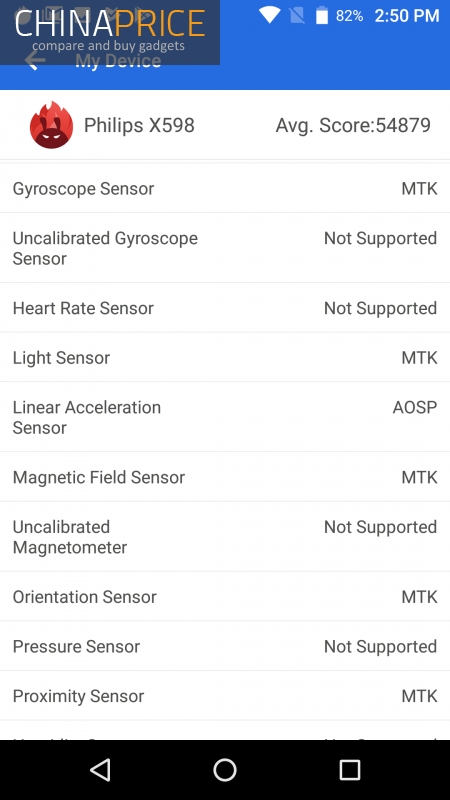Tap the no-SIM status icon
The width and height of the screenshot is (450, 800).
coord(296,15)
